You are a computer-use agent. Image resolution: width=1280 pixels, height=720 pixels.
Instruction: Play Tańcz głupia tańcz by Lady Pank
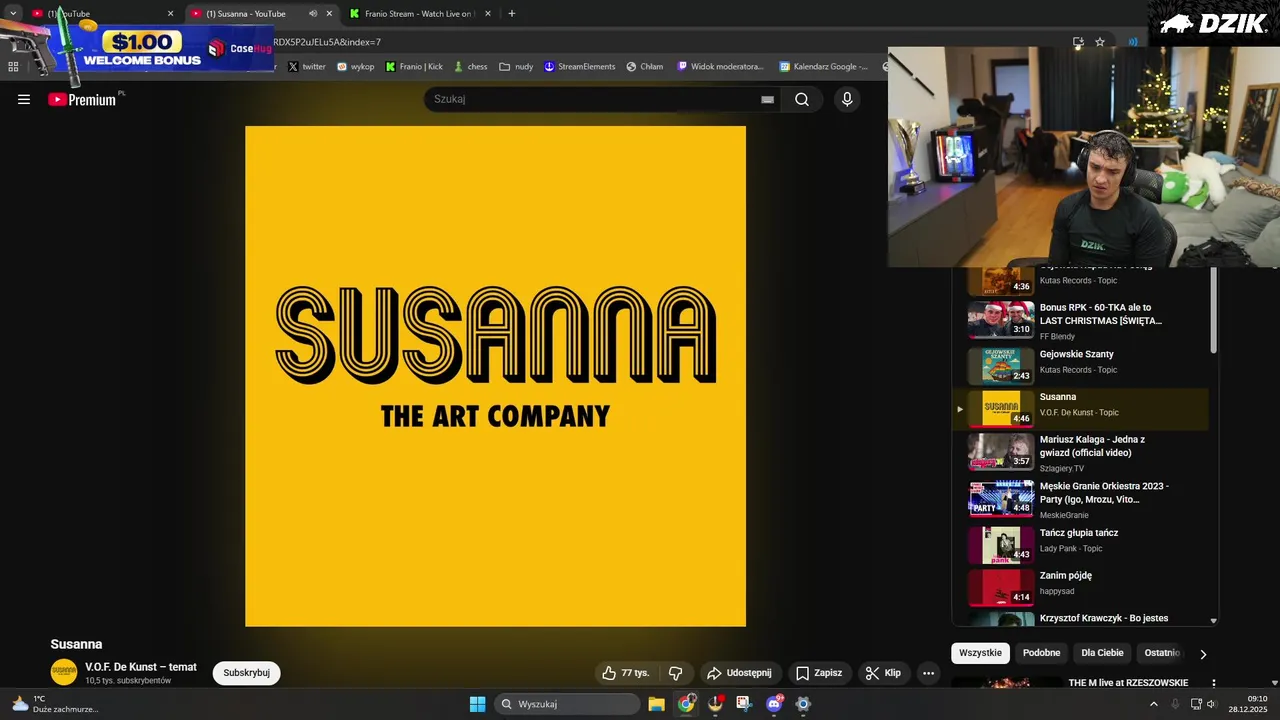[1080, 545]
